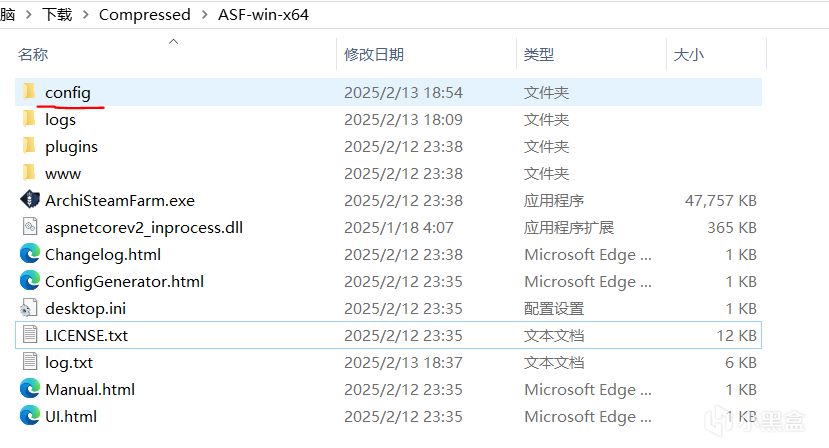Select the logs folder icon
This screenshot has height=448, width=829.
pyautogui.click(x=29, y=119)
